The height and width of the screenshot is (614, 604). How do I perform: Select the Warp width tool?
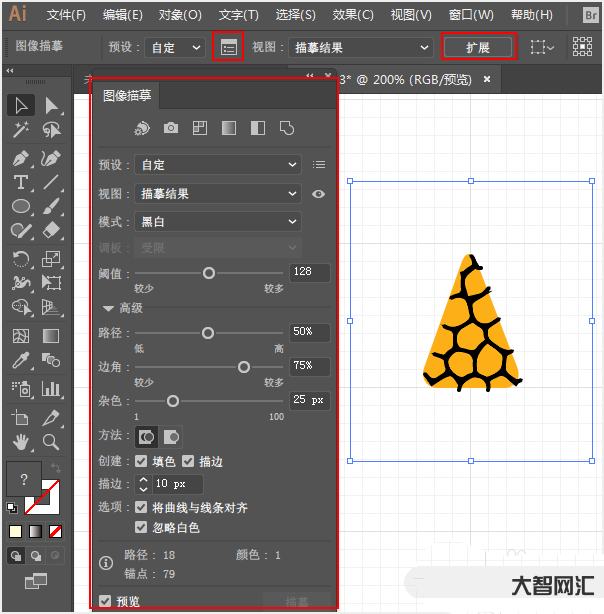point(21,283)
